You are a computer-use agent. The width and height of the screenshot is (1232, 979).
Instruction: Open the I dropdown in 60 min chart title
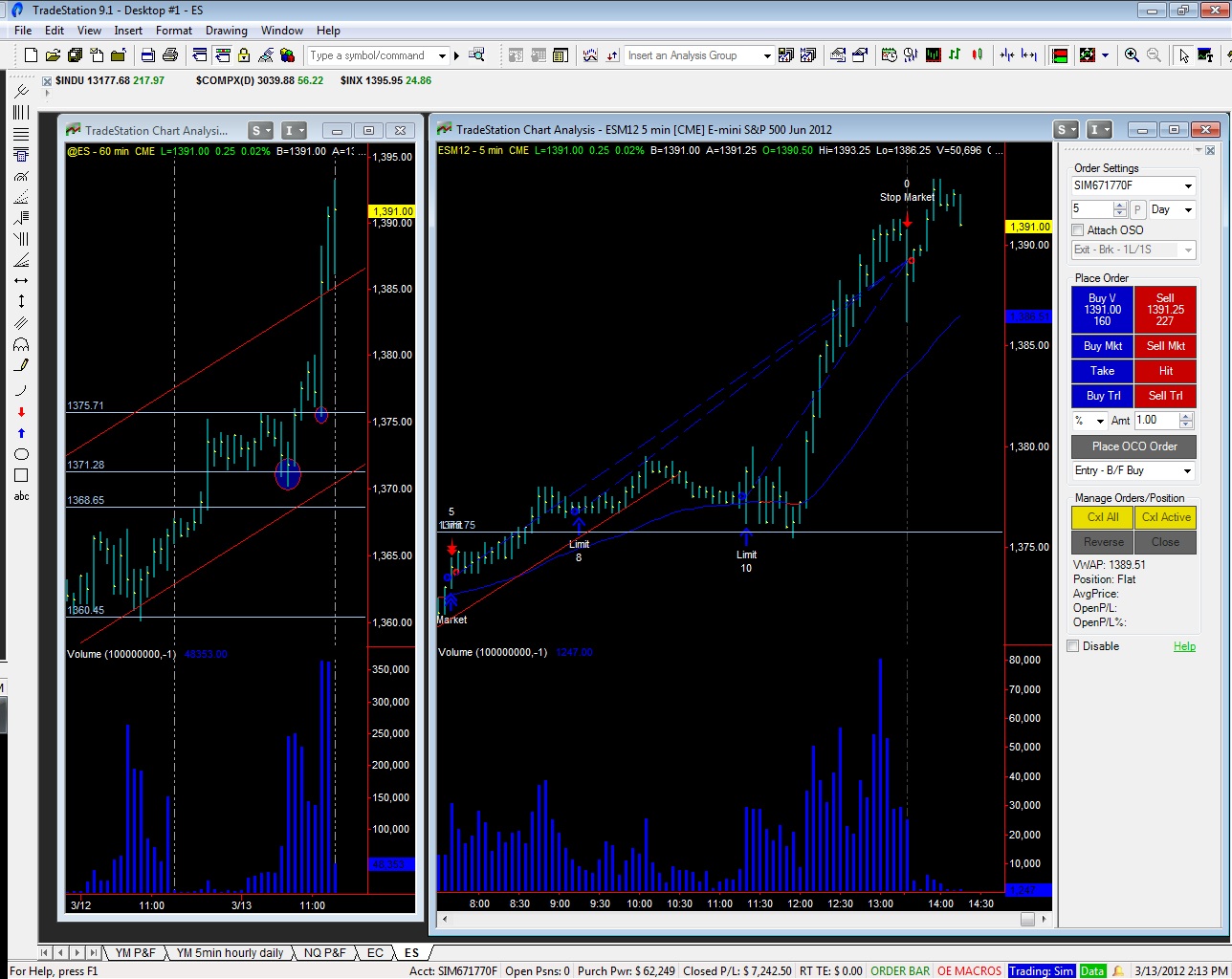pyautogui.click(x=294, y=130)
